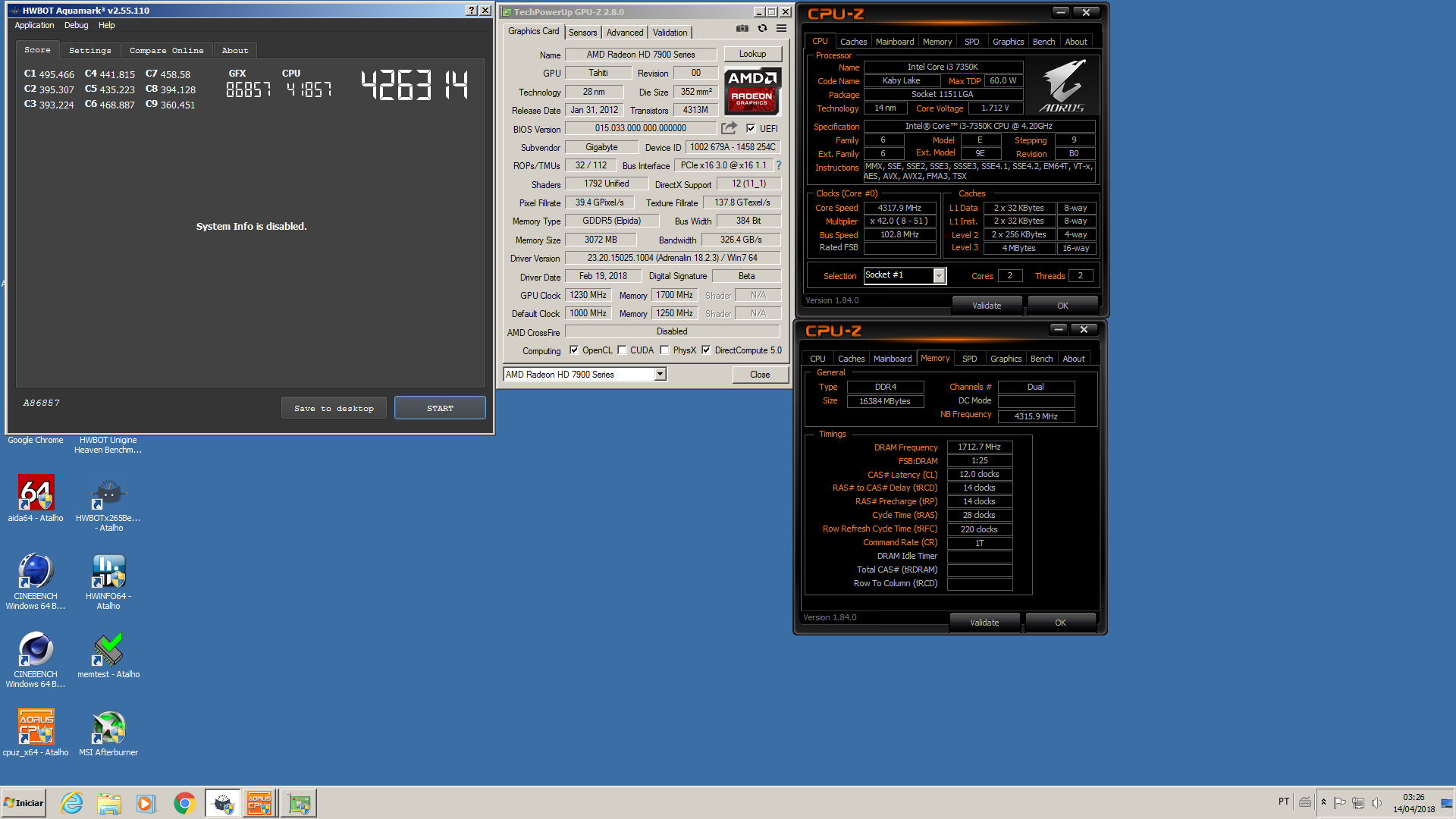Open Validation tab in GPU-Z

(670, 33)
